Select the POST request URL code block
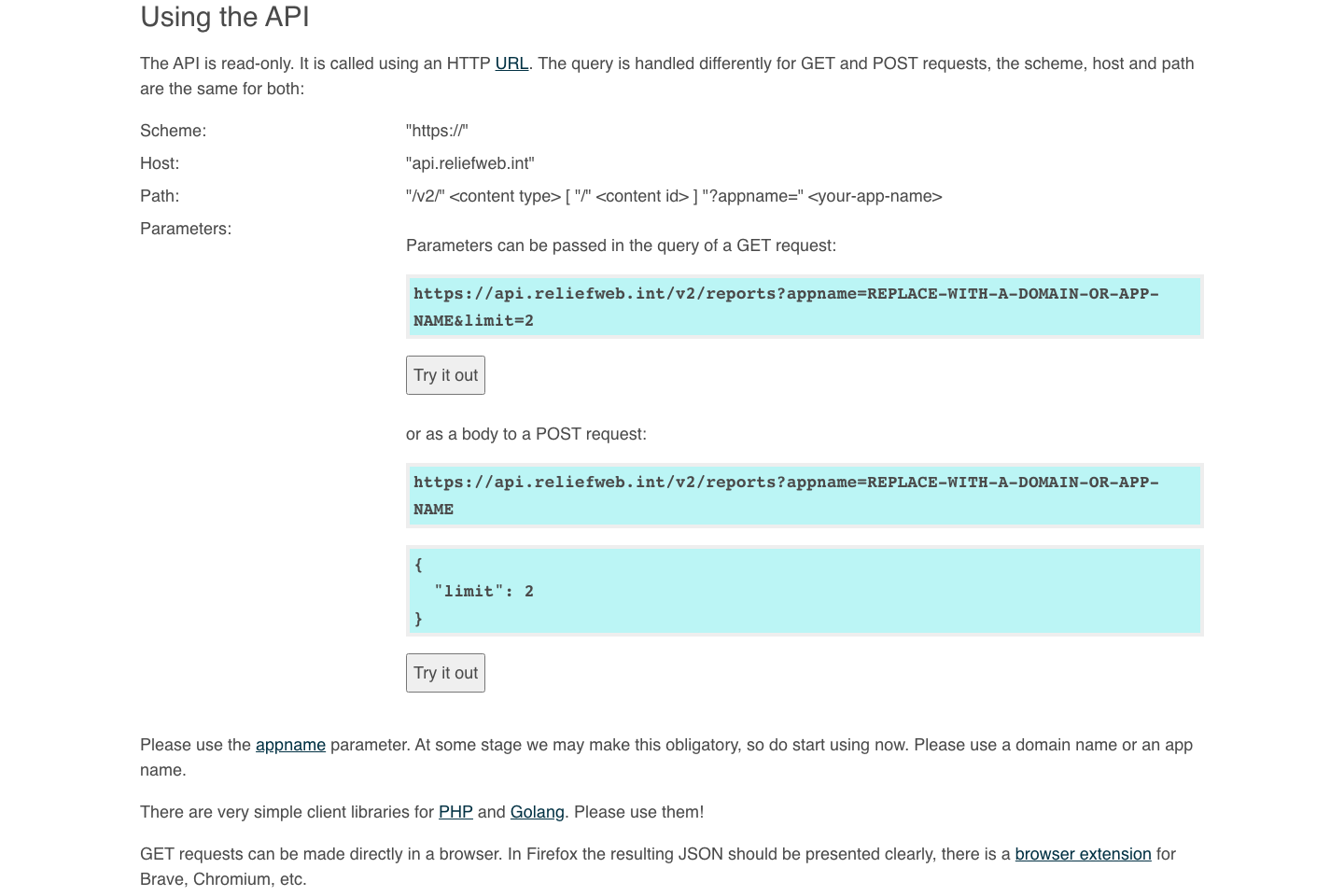This screenshot has height=896, width=1344. pyautogui.click(x=805, y=495)
